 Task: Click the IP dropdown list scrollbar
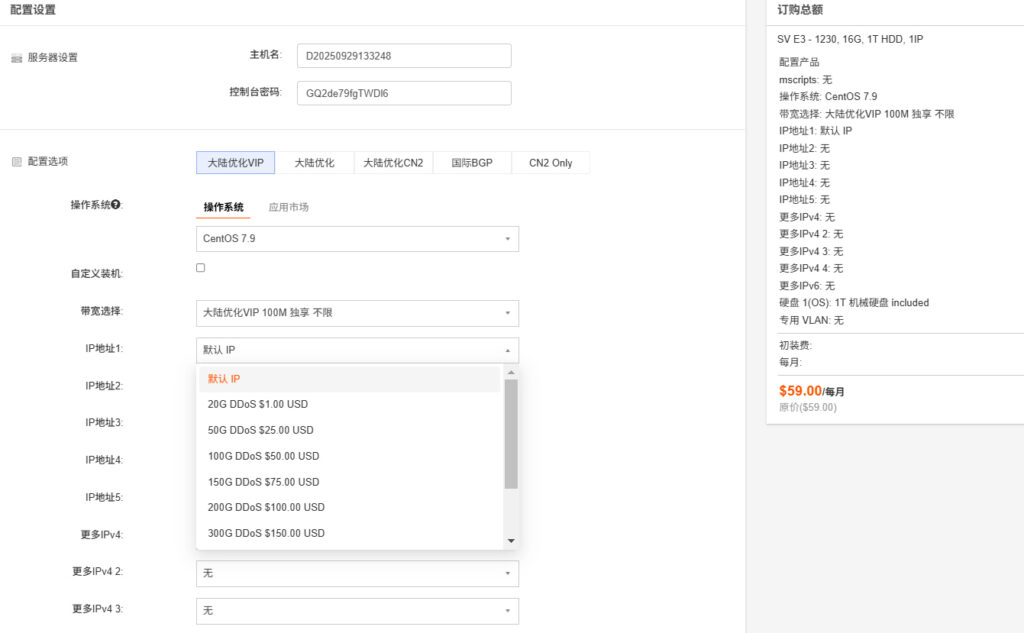tap(511, 430)
